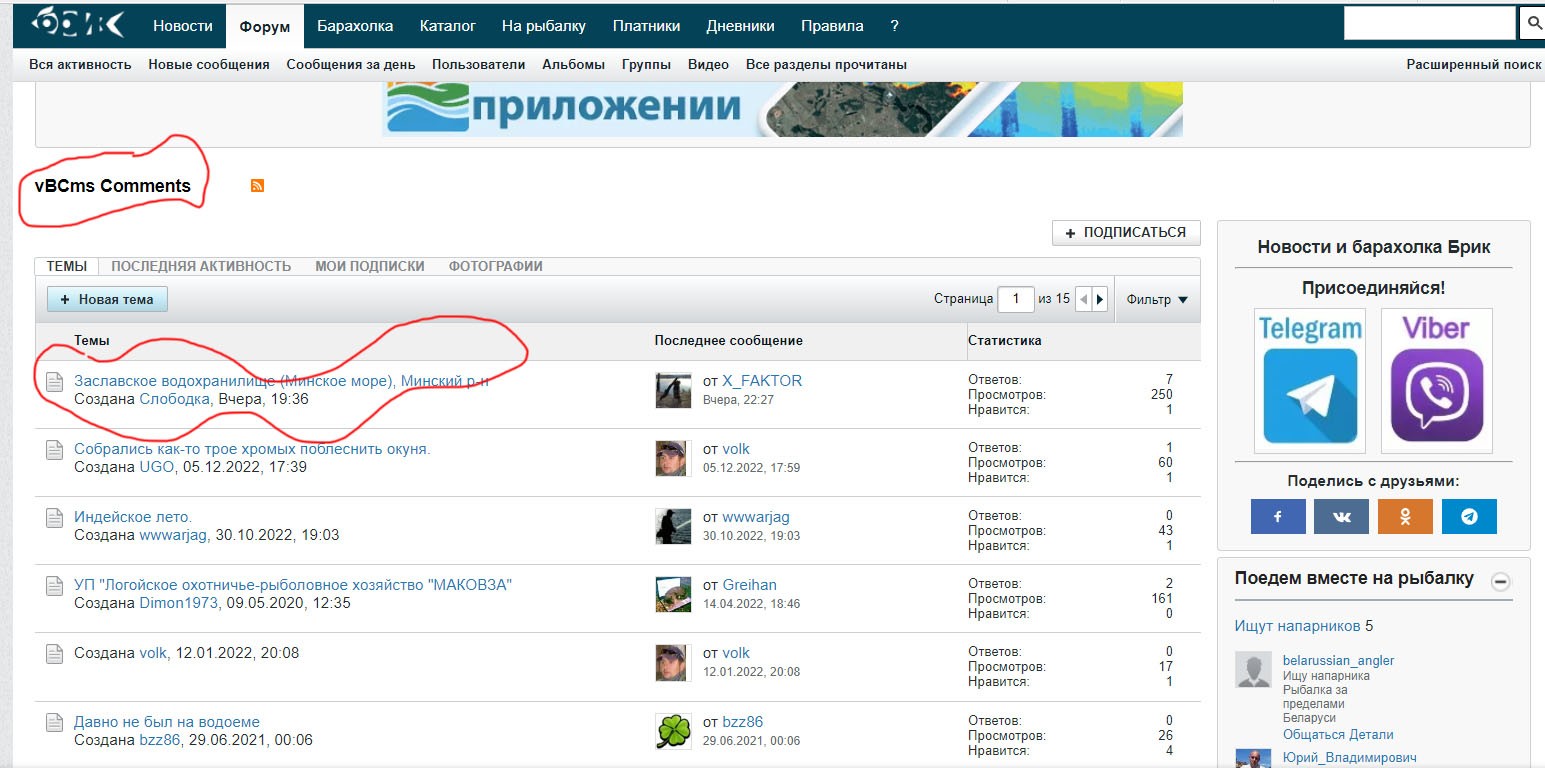Click the ? help menu item
The height and width of the screenshot is (768, 1545).
[x=894, y=26]
